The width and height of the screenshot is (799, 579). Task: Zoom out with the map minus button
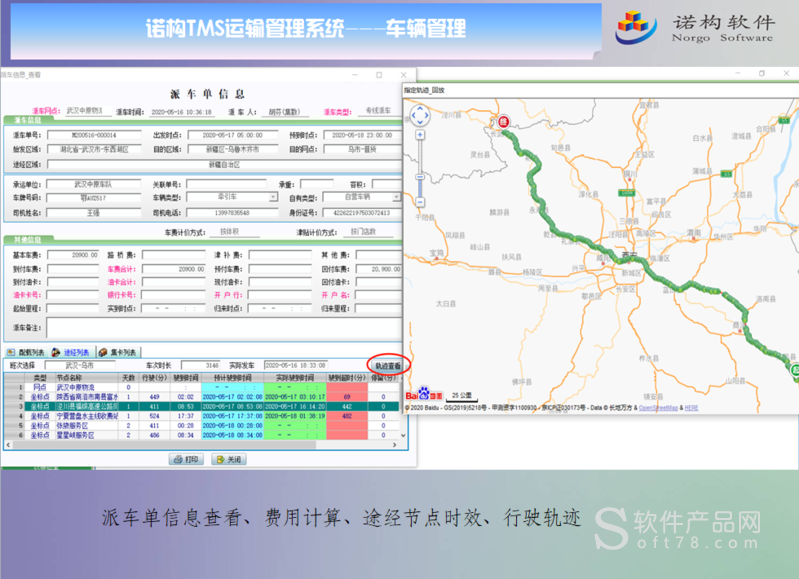420,202
